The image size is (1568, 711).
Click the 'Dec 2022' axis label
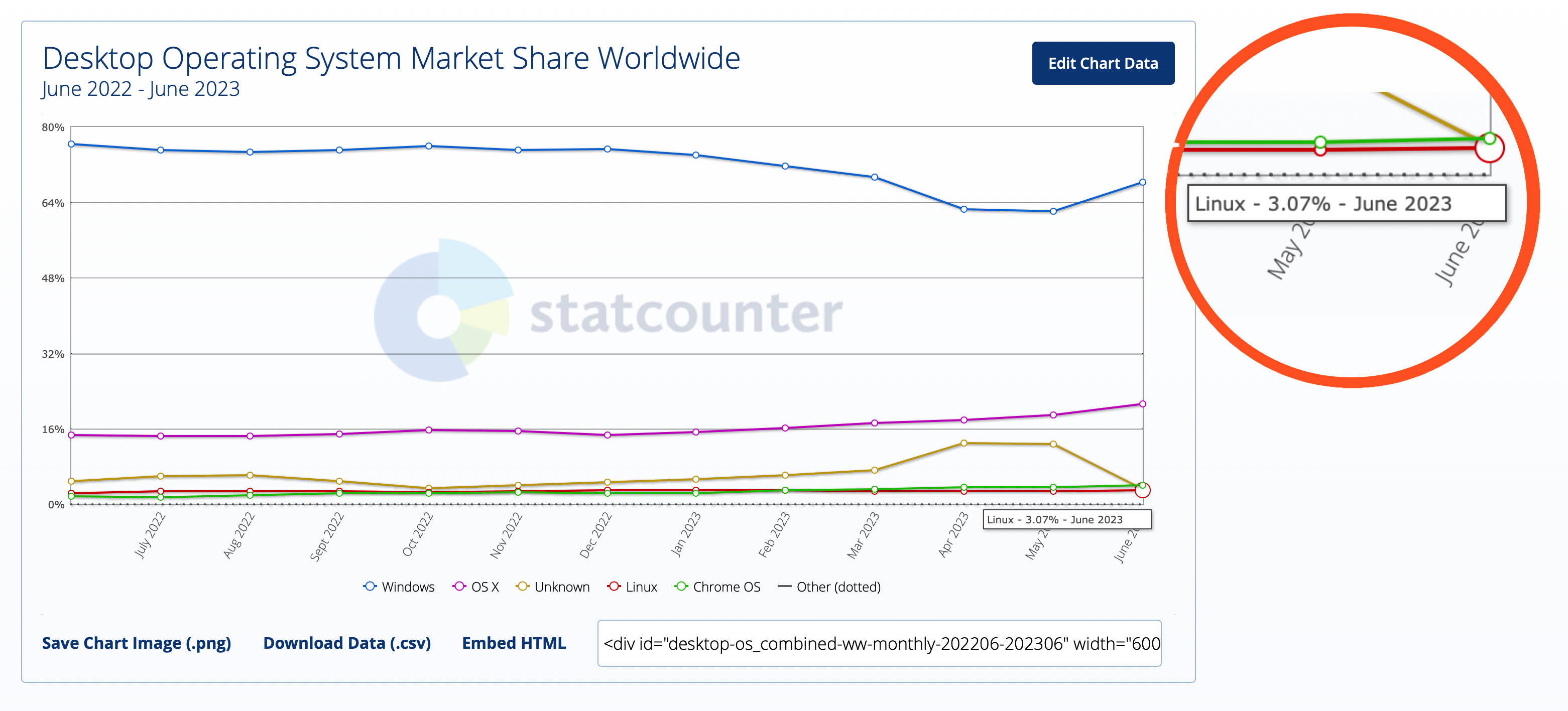tap(594, 534)
